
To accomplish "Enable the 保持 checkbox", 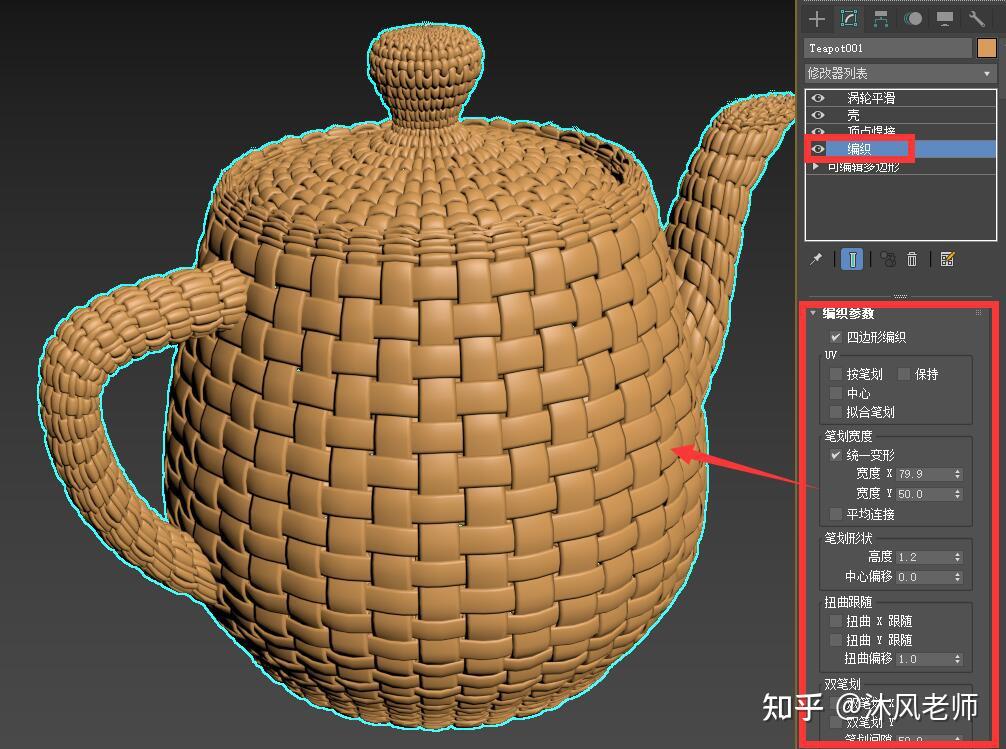I will pos(904,374).
